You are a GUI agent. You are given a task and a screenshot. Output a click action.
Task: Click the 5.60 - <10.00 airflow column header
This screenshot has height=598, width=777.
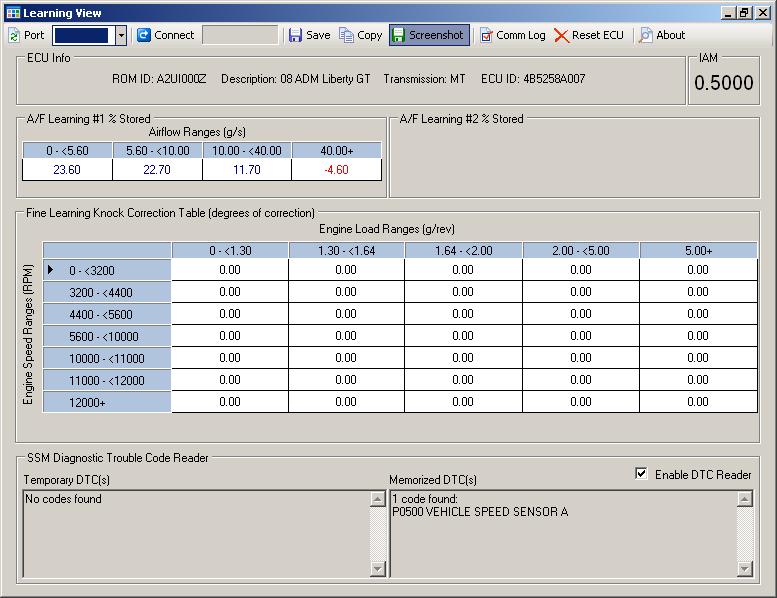pyautogui.click(x=157, y=151)
